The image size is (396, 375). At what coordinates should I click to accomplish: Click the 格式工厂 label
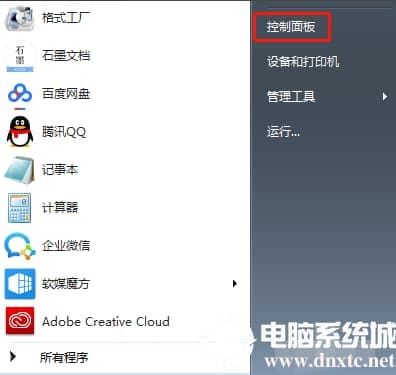66,17
